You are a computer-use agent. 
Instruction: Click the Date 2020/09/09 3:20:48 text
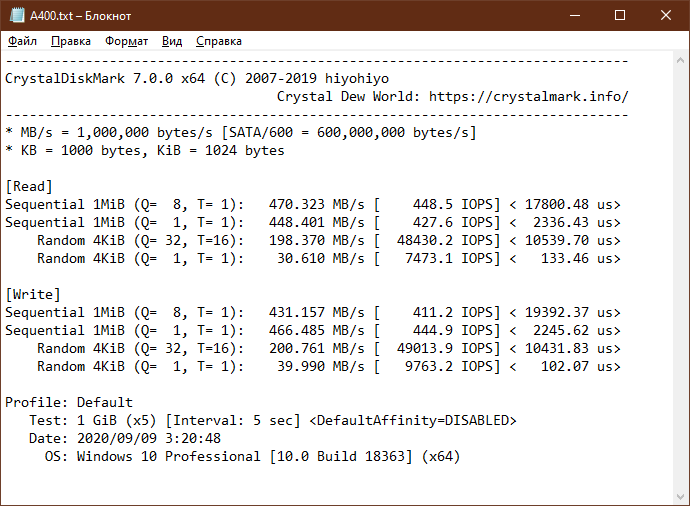(125, 439)
